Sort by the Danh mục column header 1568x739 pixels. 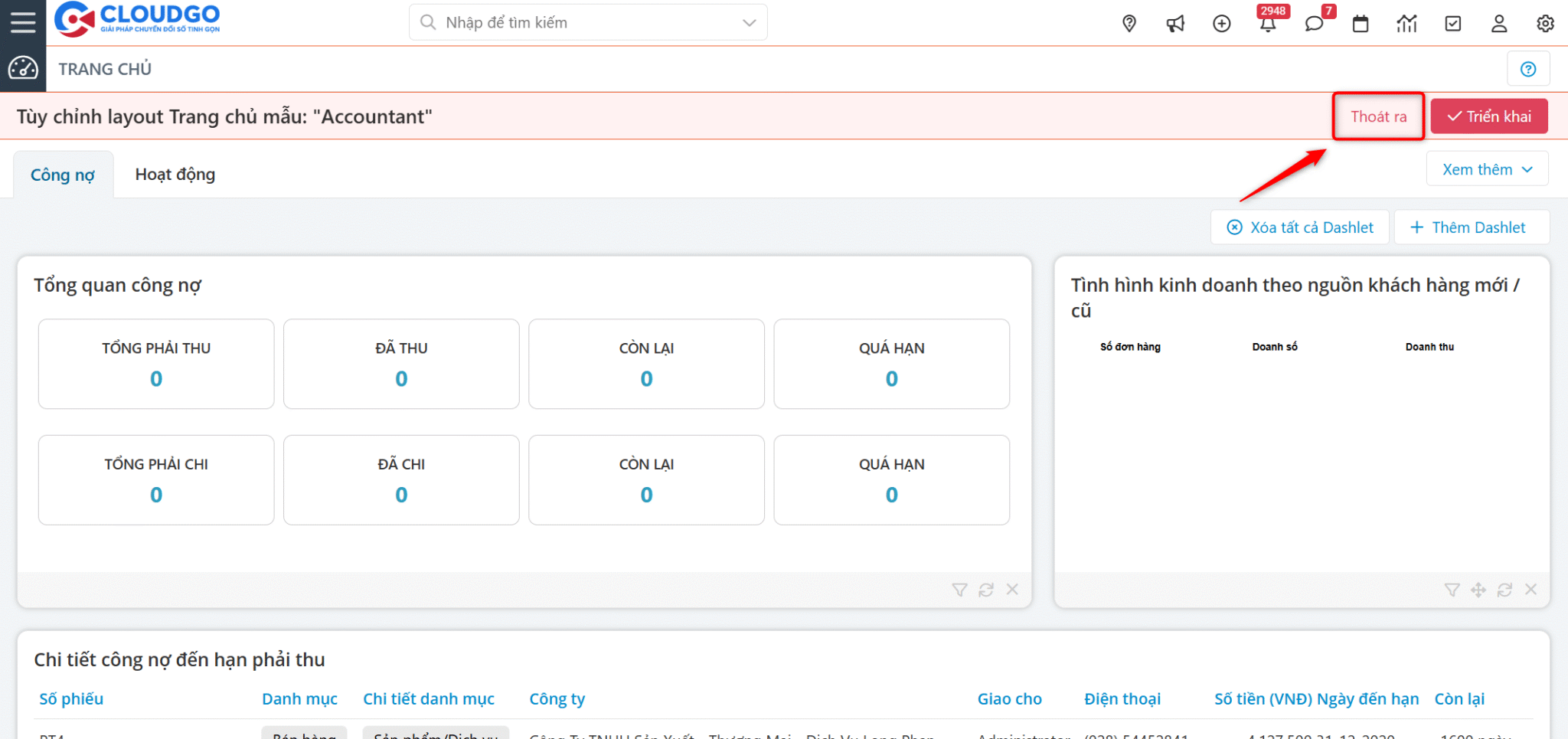point(299,698)
